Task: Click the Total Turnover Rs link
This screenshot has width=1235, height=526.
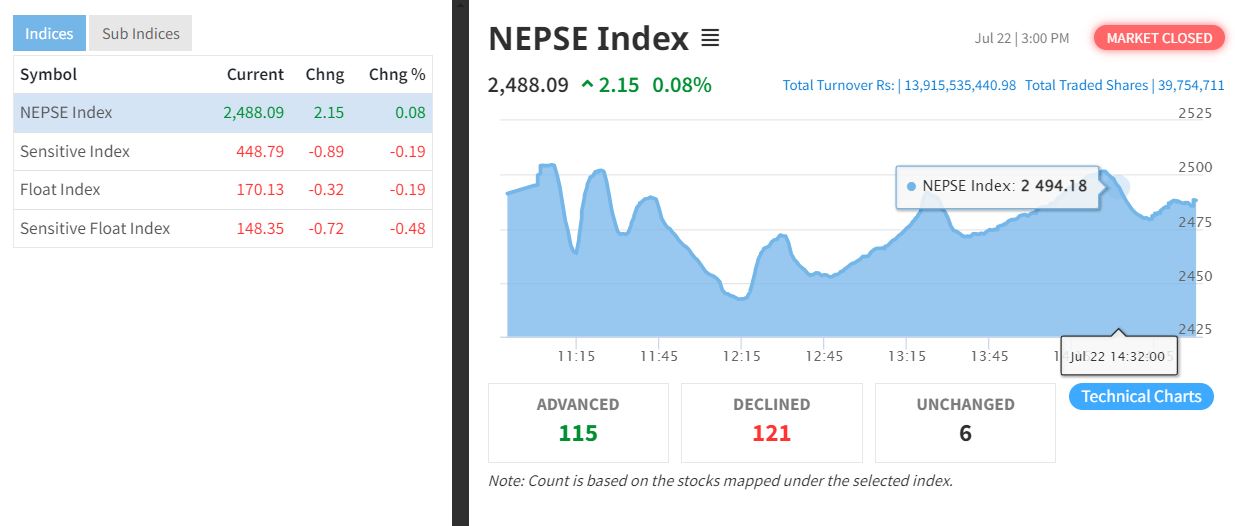Action: 899,86
